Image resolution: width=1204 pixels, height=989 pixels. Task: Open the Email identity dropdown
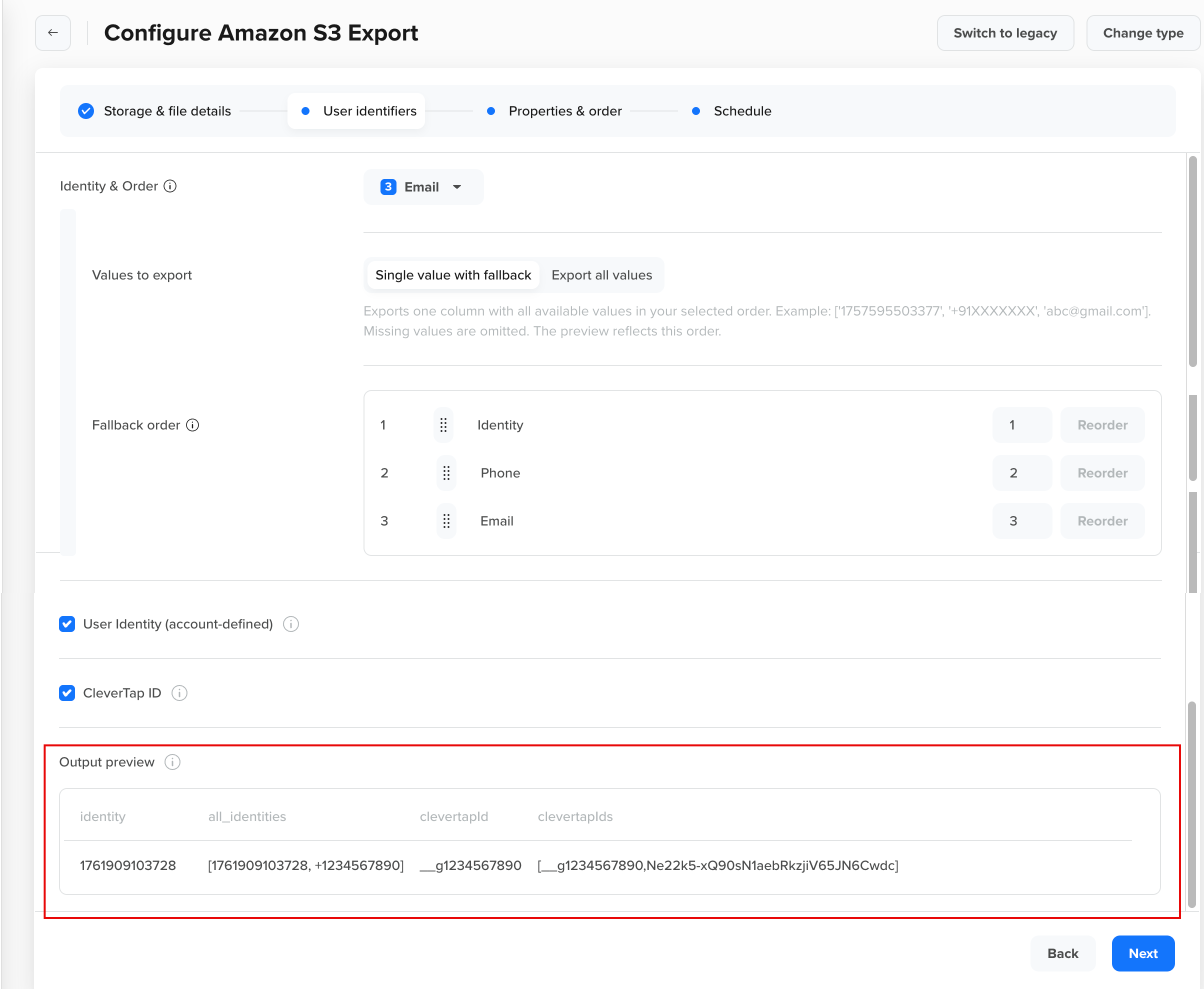click(423, 187)
